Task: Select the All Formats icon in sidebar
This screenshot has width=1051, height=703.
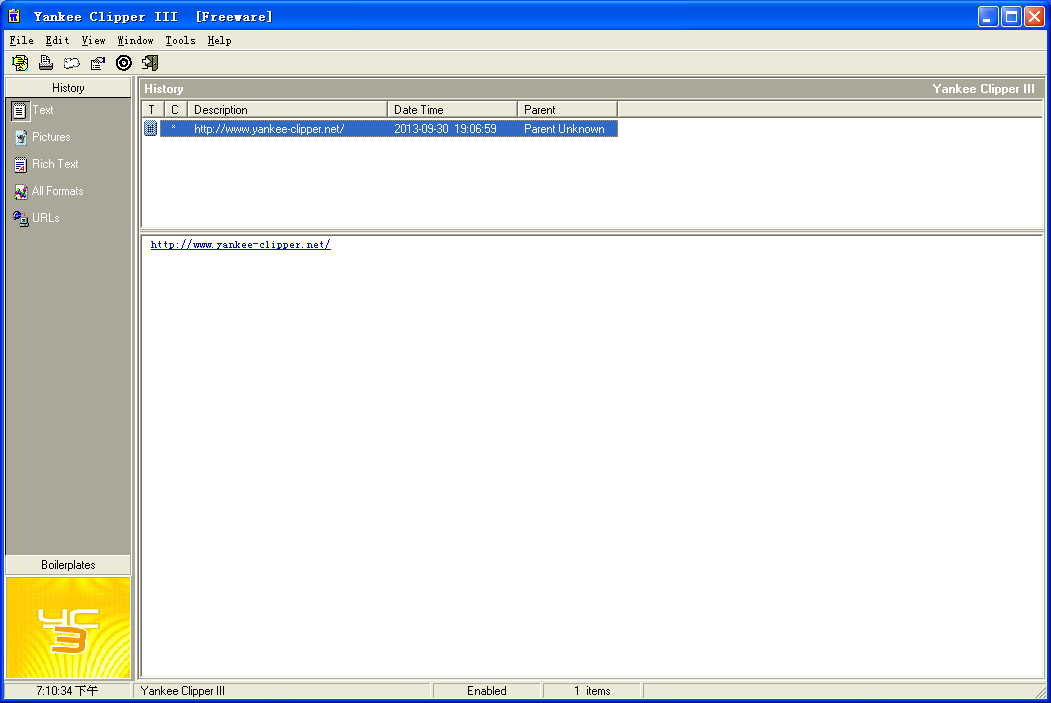Action: pyautogui.click(x=21, y=192)
